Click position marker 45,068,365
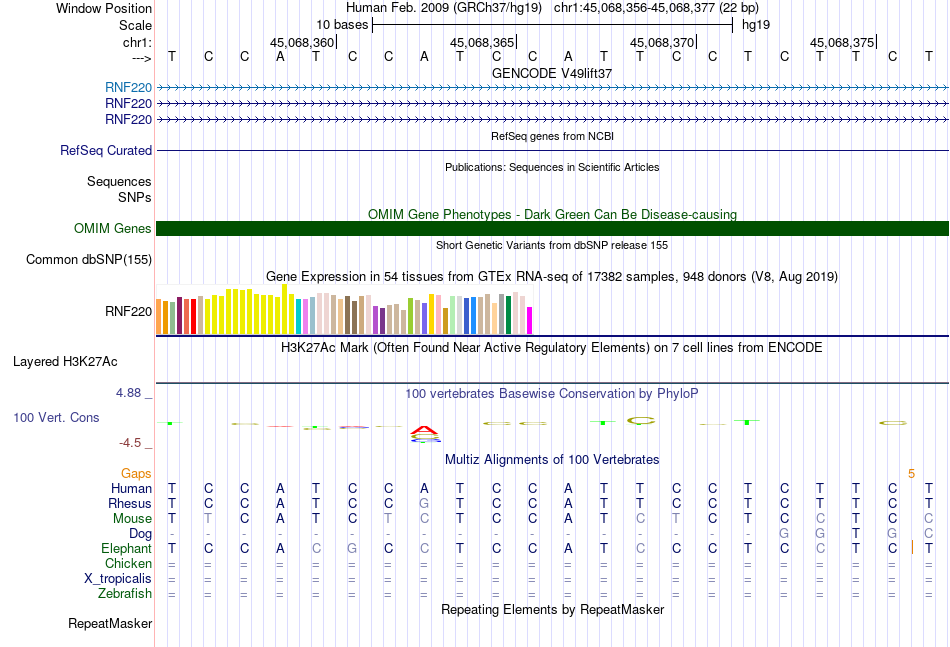Image resolution: width=950 pixels, height=647 pixels. pos(482,42)
